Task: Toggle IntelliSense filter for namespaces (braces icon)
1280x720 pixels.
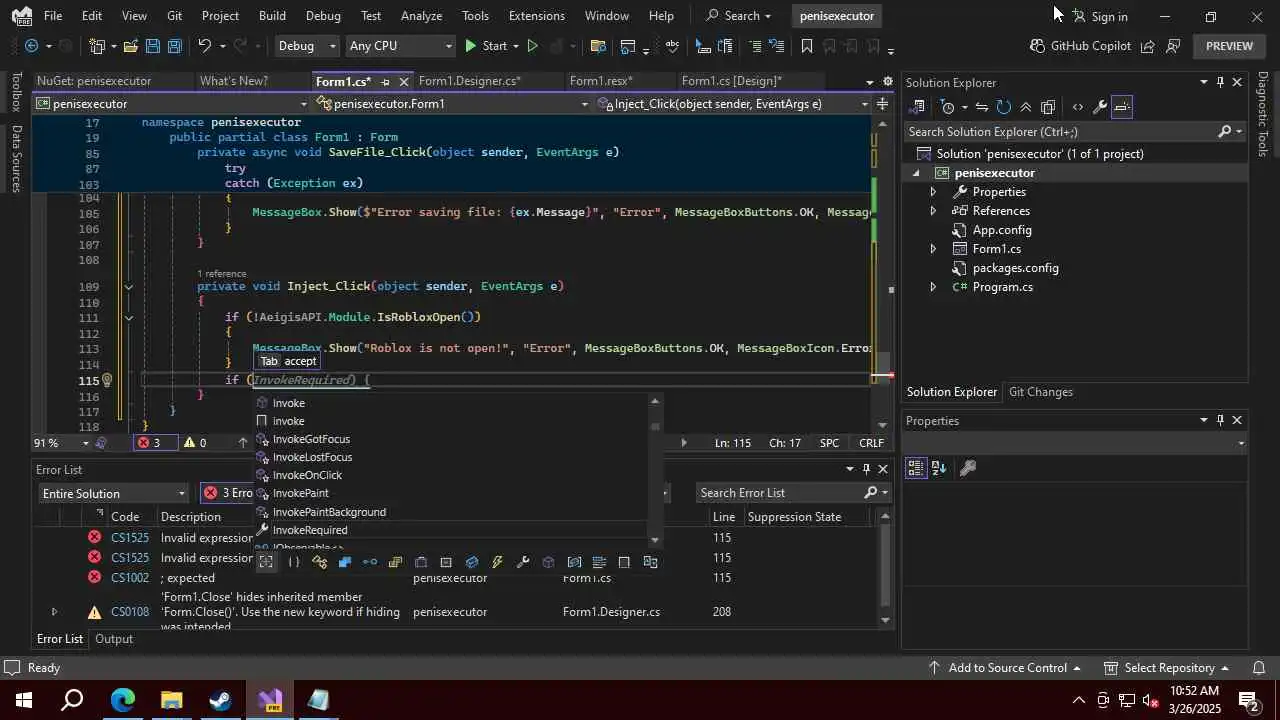Action: (293, 562)
